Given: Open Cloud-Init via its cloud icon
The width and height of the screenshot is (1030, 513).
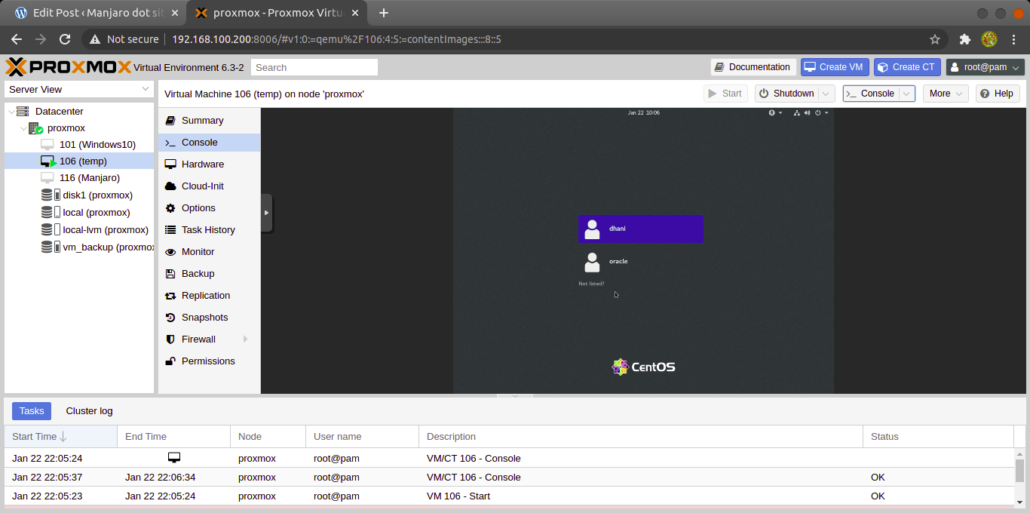Looking at the screenshot, I should click(170, 186).
